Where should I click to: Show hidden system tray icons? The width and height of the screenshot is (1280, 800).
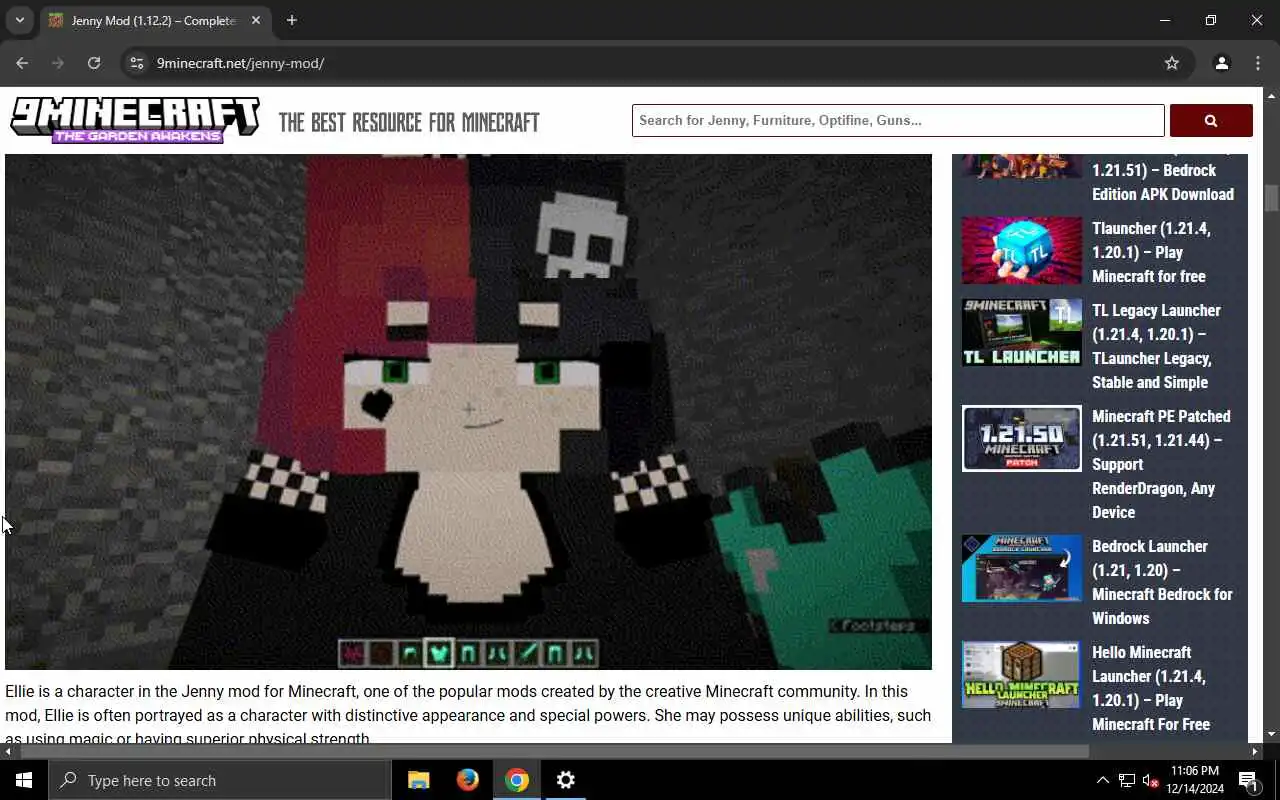pos(1102,780)
